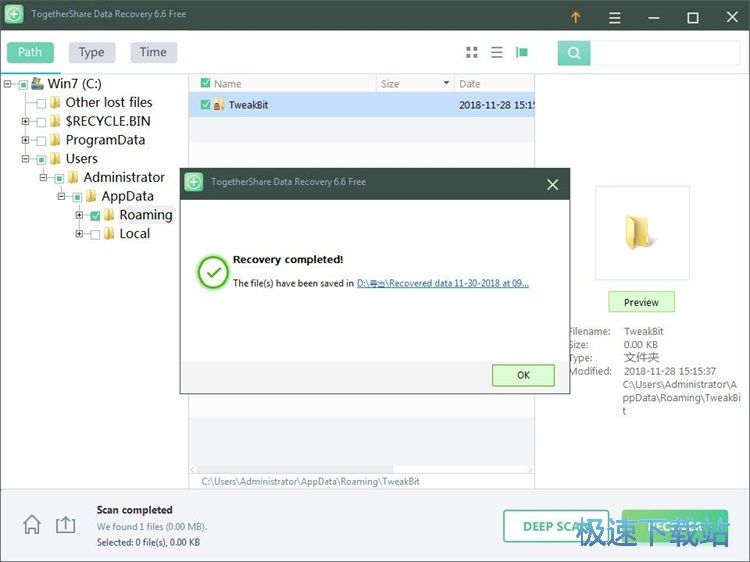Viewport: 750px width, 562px height.
Task: Click in the search input field
Action: click(665, 53)
